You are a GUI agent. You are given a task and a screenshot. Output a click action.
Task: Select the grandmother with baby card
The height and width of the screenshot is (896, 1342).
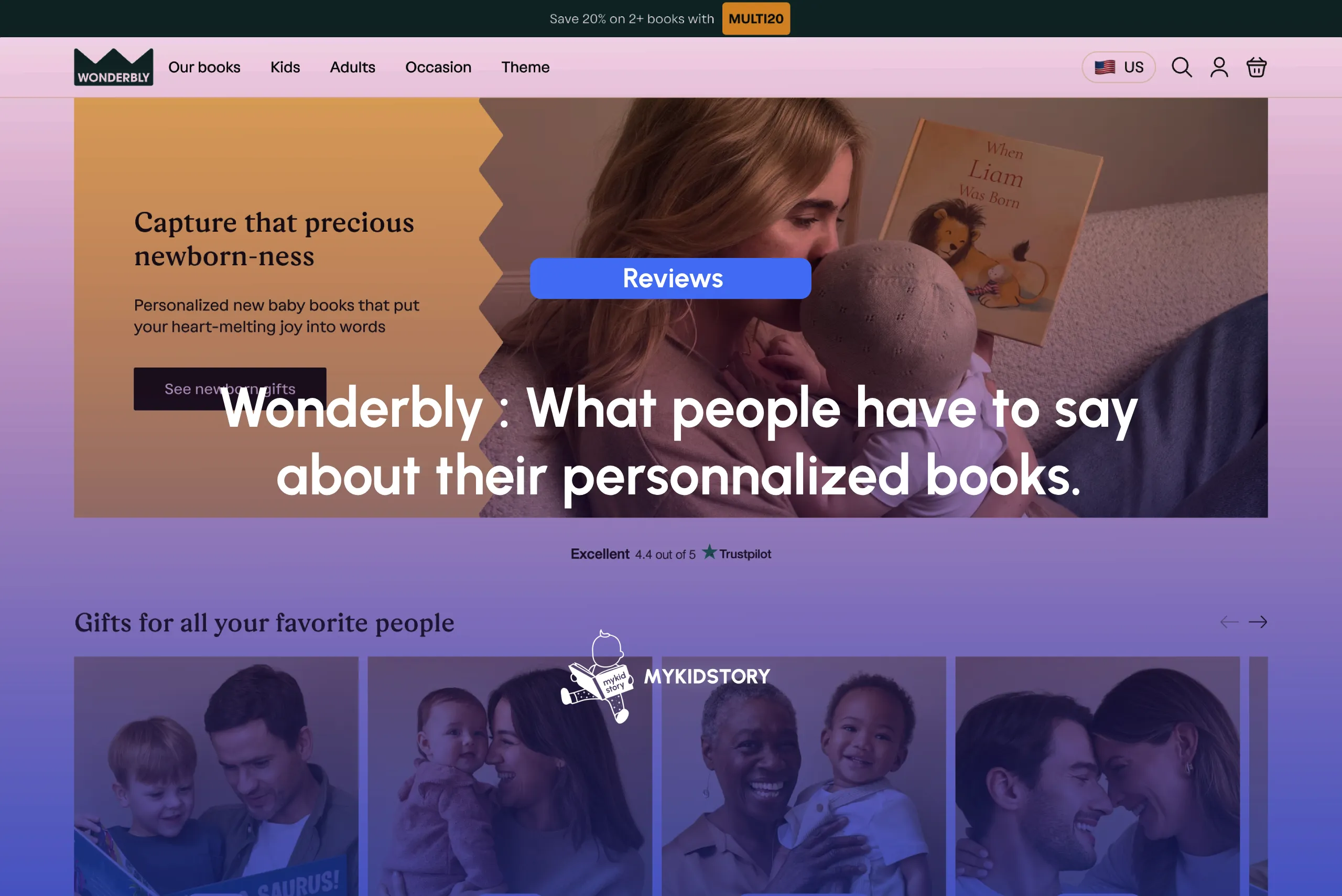click(804, 776)
